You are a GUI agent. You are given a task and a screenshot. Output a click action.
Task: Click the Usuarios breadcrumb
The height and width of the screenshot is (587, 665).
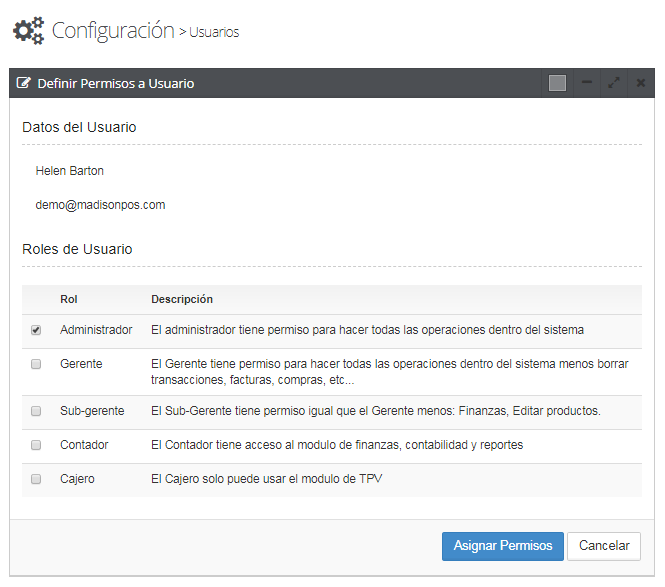tap(214, 32)
